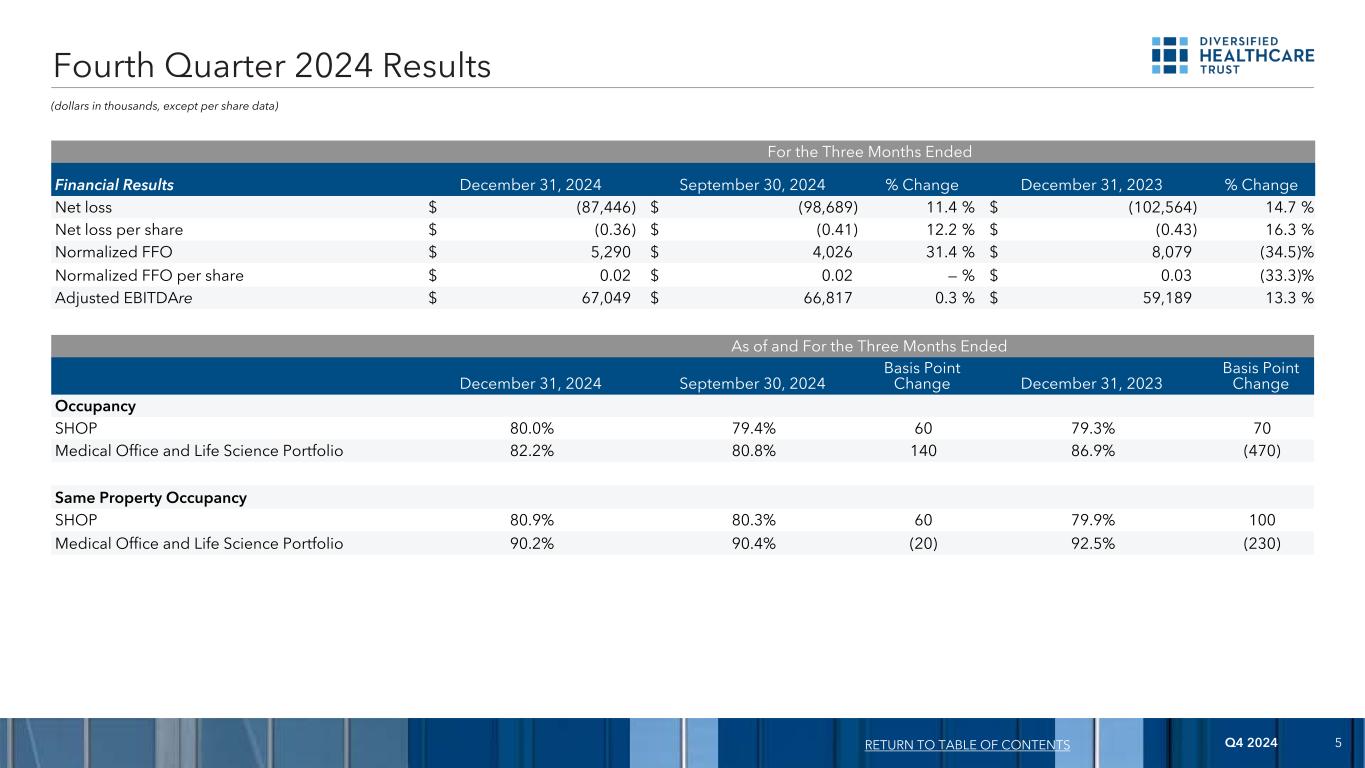Select the 86.9% occupancy value
The width and height of the screenshot is (1365, 768).
tap(1091, 451)
